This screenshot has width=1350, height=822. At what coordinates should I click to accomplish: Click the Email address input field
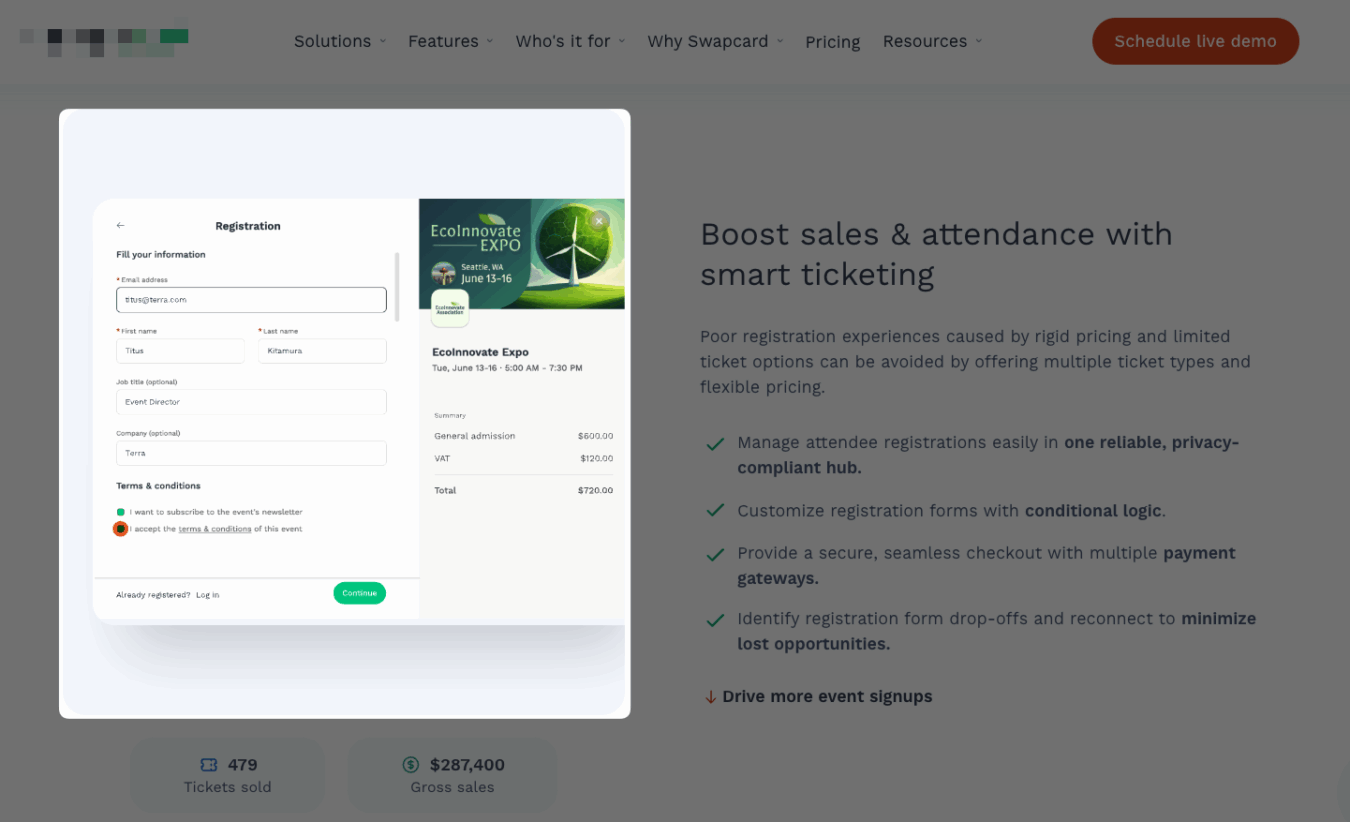[251, 300]
